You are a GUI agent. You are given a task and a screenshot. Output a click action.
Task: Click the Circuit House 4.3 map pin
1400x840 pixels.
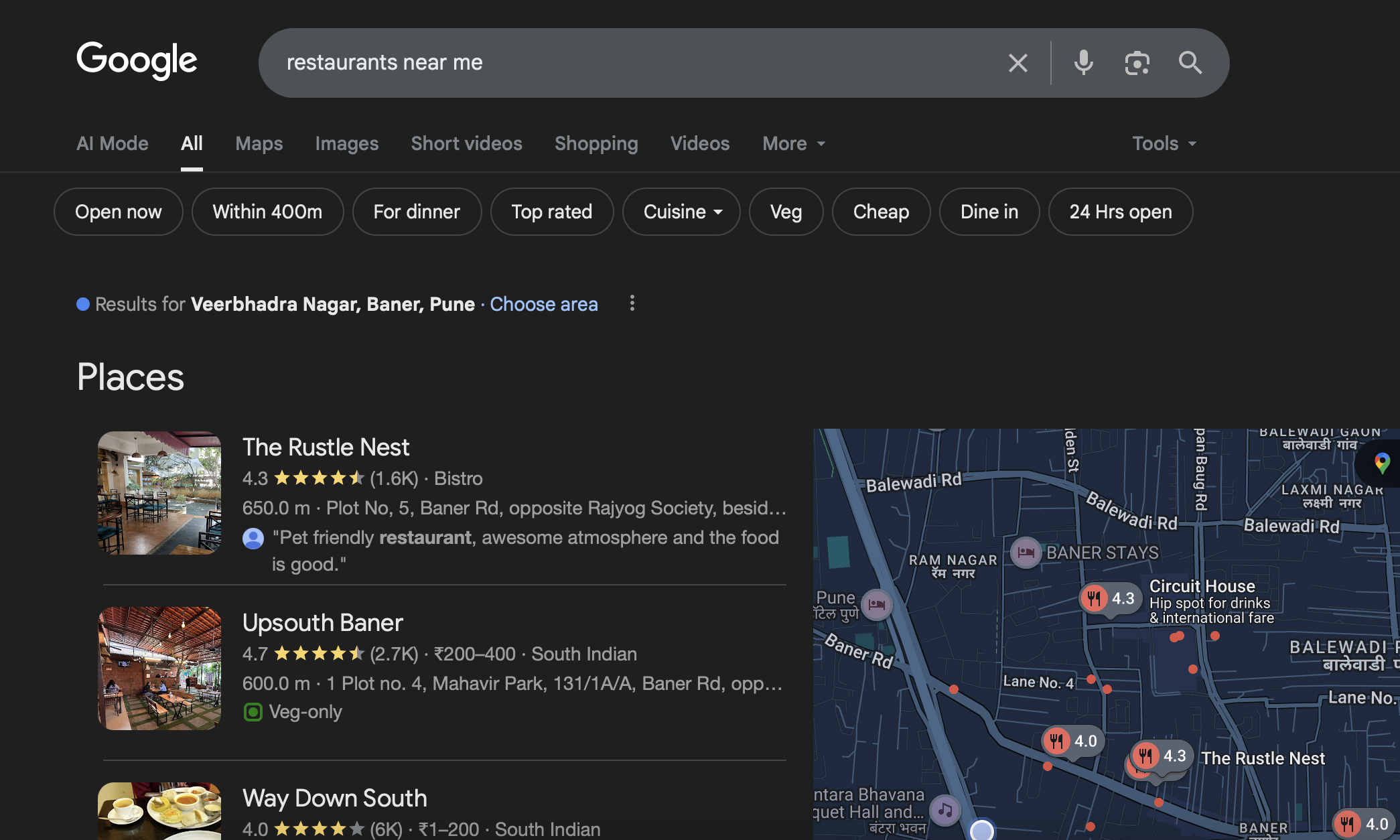(1109, 598)
